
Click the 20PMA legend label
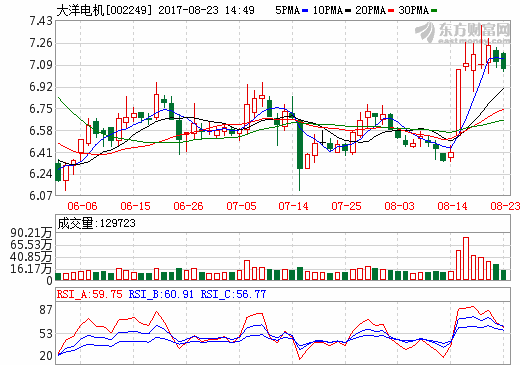[x=370, y=10]
